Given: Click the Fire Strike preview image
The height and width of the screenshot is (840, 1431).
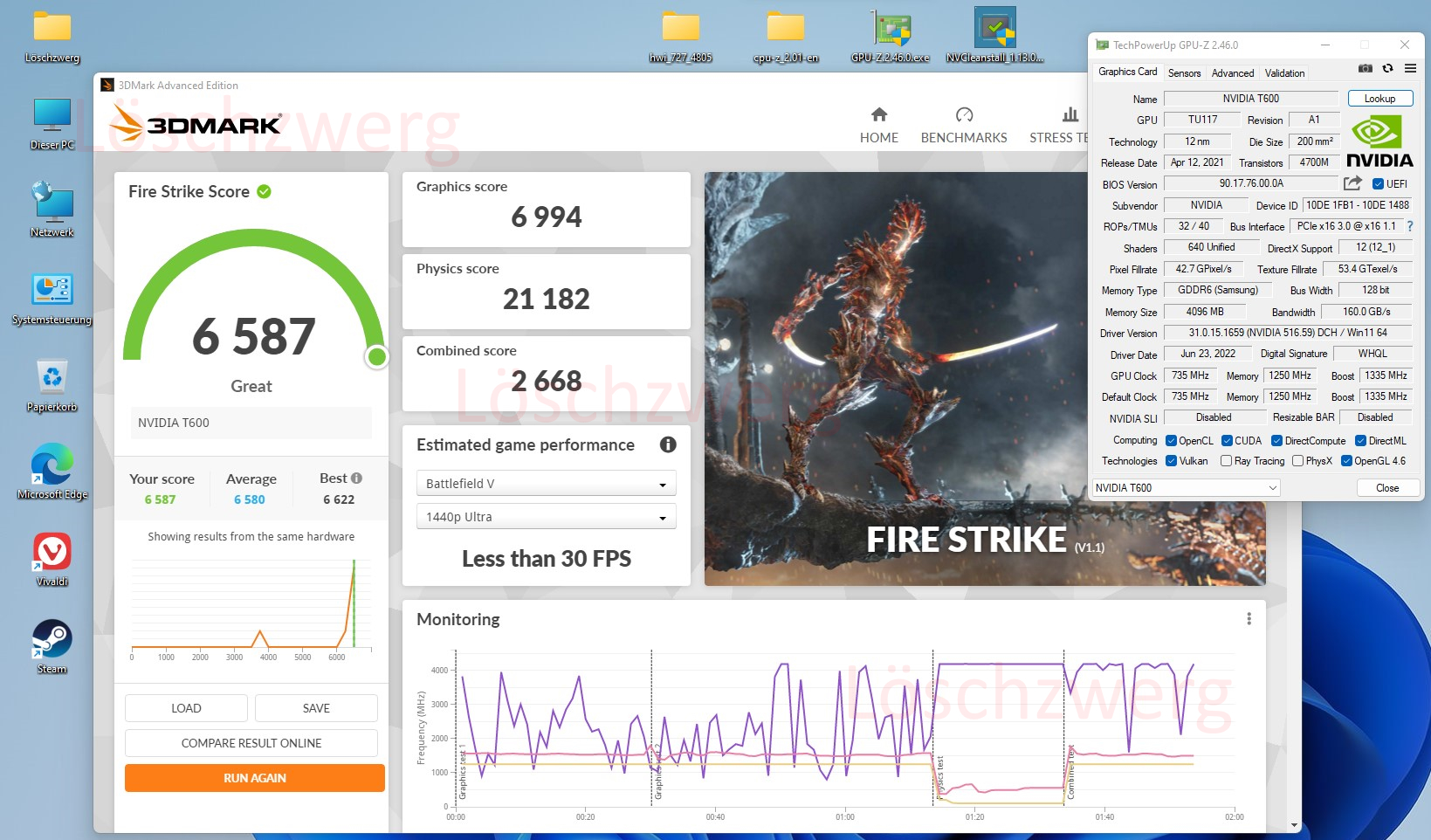Looking at the screenshot, I should (985, 379).
